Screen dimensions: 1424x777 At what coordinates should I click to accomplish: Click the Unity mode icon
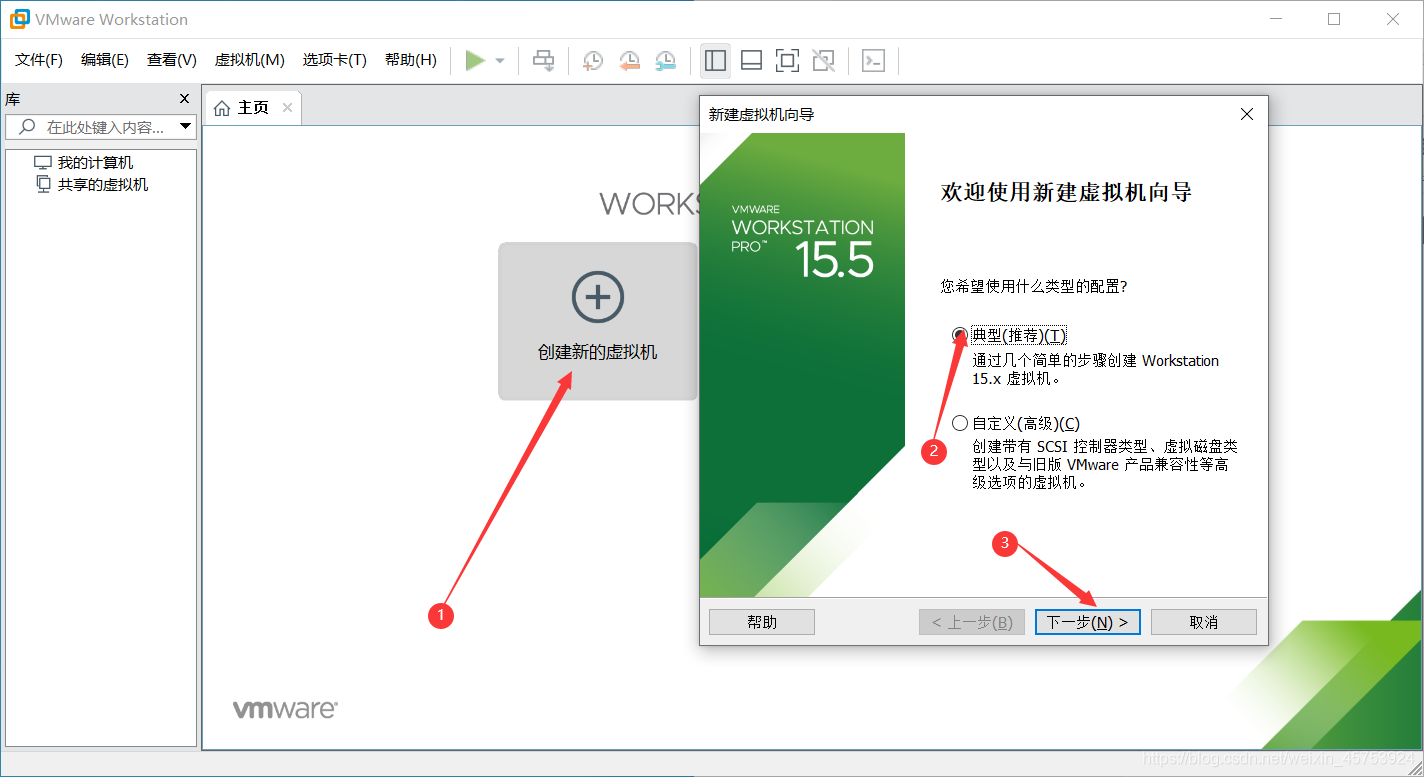pos(823,61)
